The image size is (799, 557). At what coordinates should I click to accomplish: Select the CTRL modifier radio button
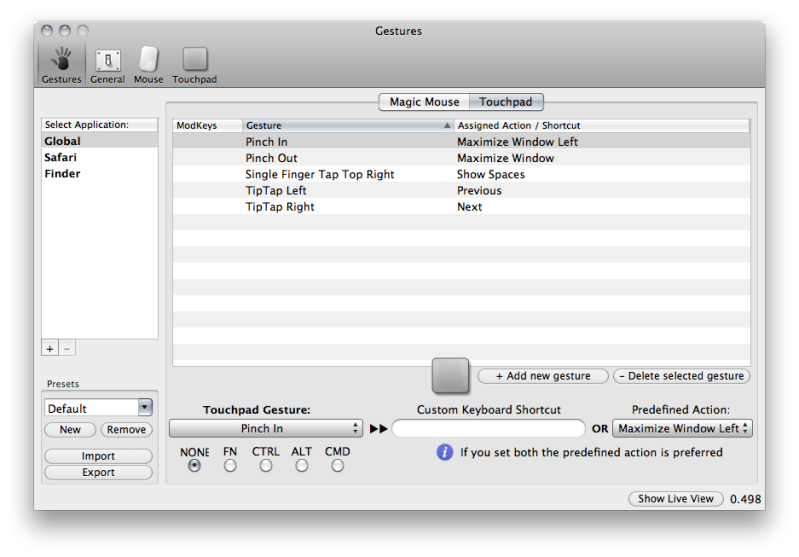pos(266,466)
